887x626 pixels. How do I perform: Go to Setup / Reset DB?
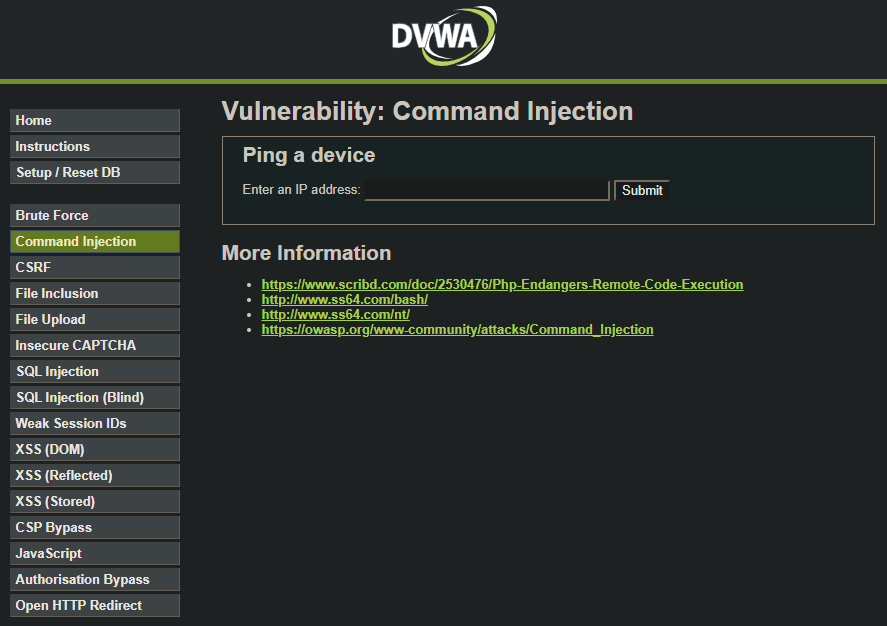(x=95, y=172)
